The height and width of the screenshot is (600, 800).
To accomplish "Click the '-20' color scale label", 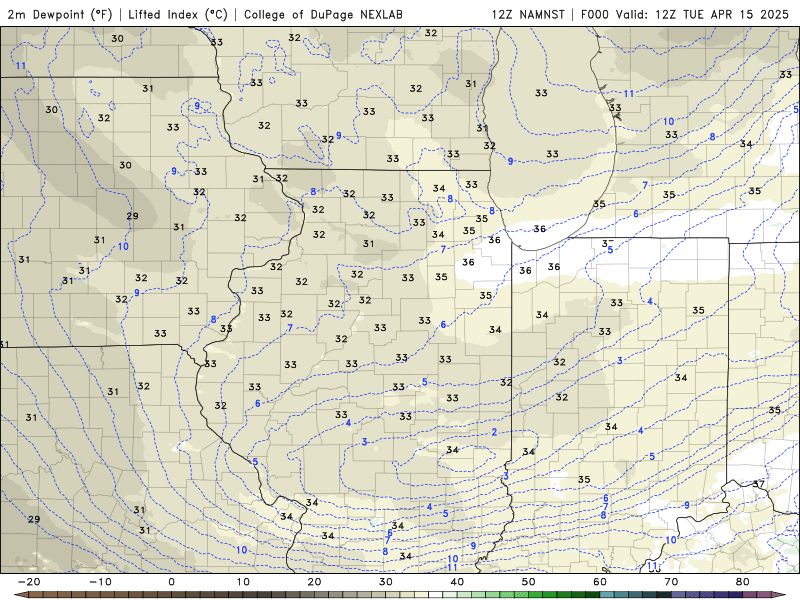I will (29, 582).
